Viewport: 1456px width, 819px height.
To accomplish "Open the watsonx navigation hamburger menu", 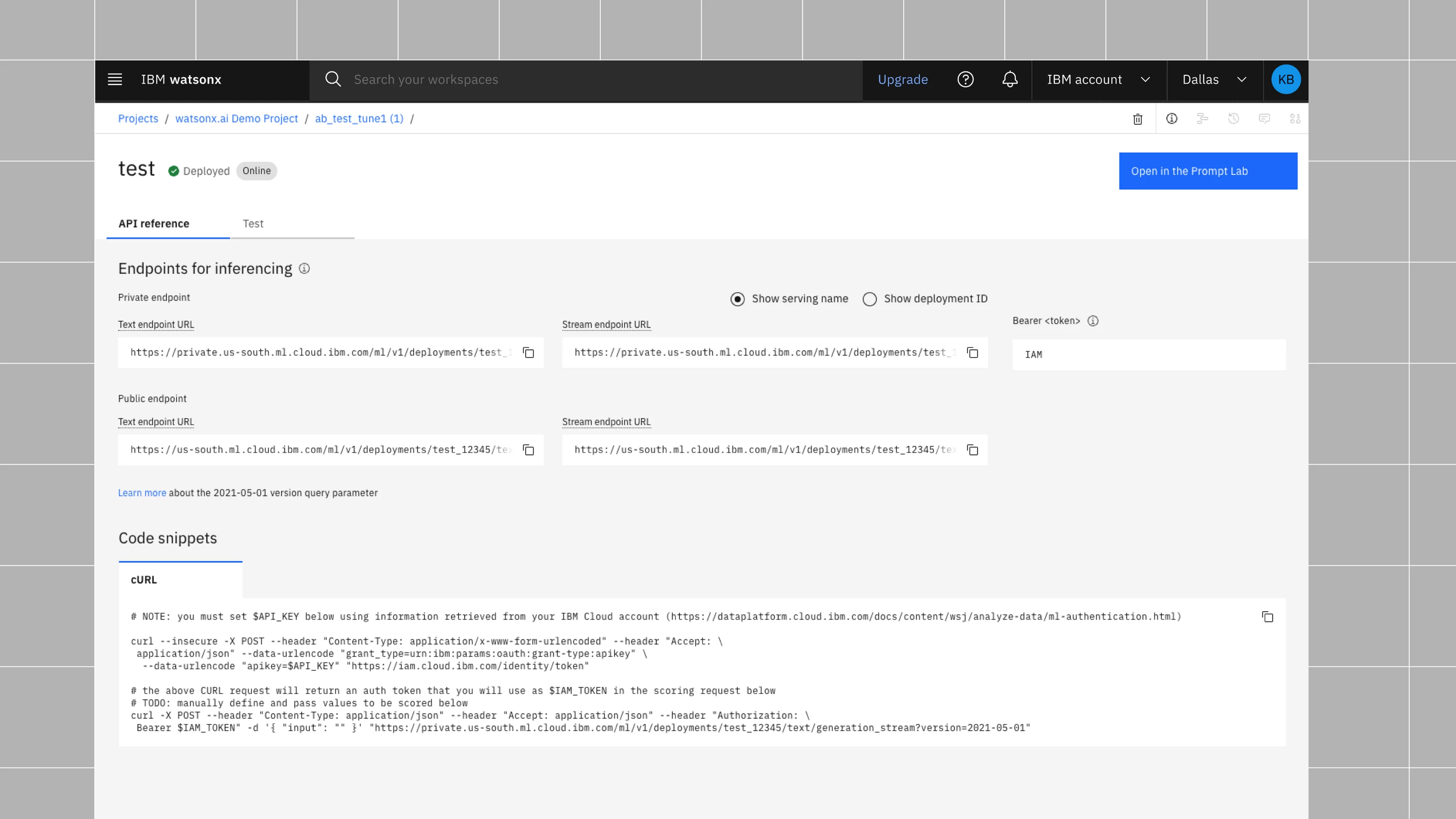I will [x=115, y=79].
